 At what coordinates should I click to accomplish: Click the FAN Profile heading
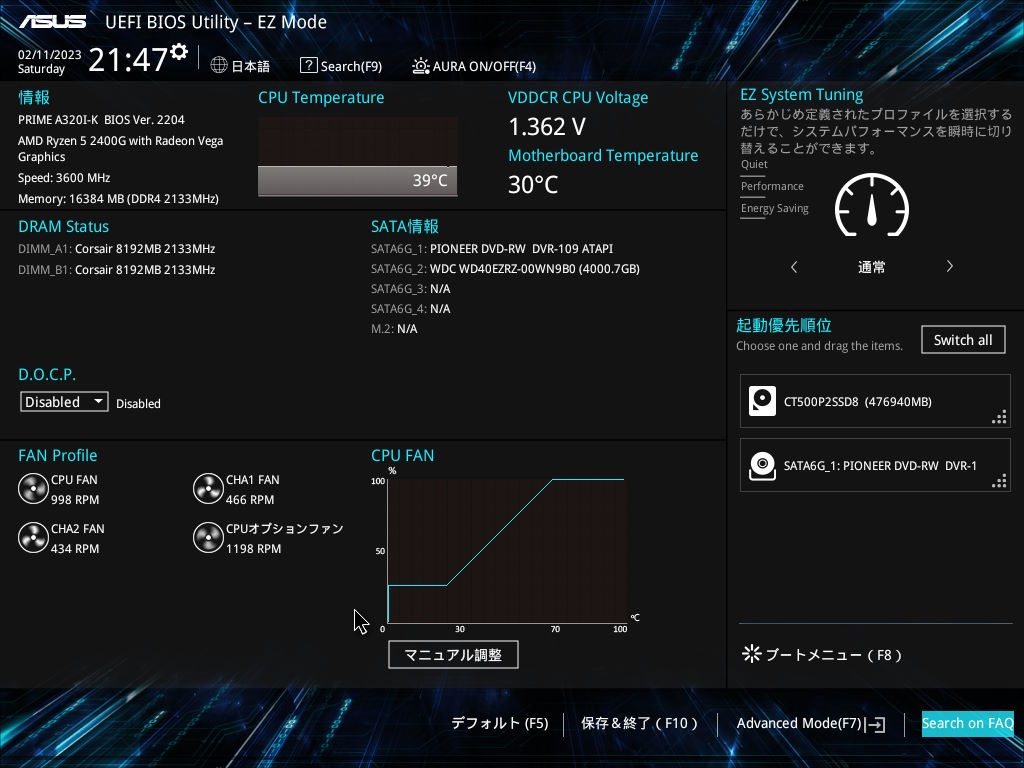57,455
